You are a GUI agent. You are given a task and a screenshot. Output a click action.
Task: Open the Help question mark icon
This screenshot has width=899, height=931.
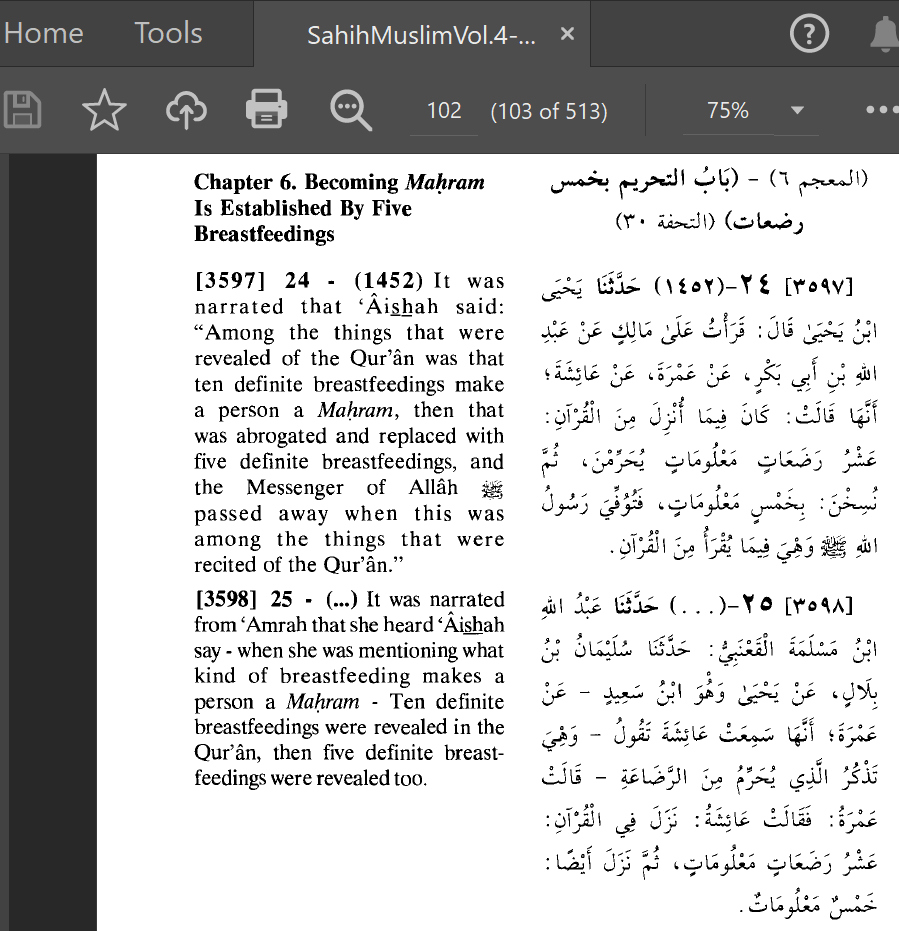(x=809, y=33)
